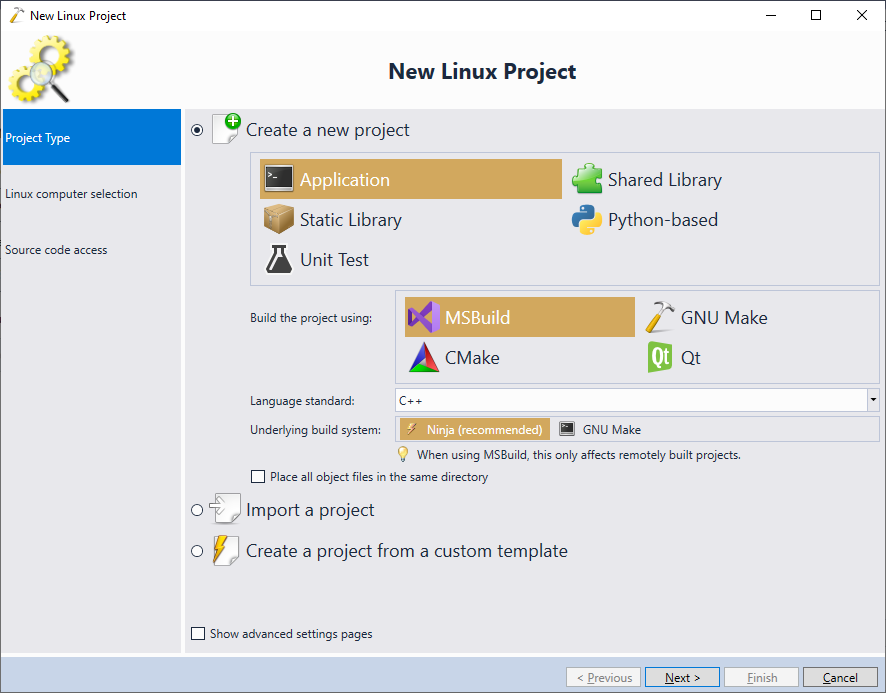
Task: Click the Next button
Action: (682, 677)
